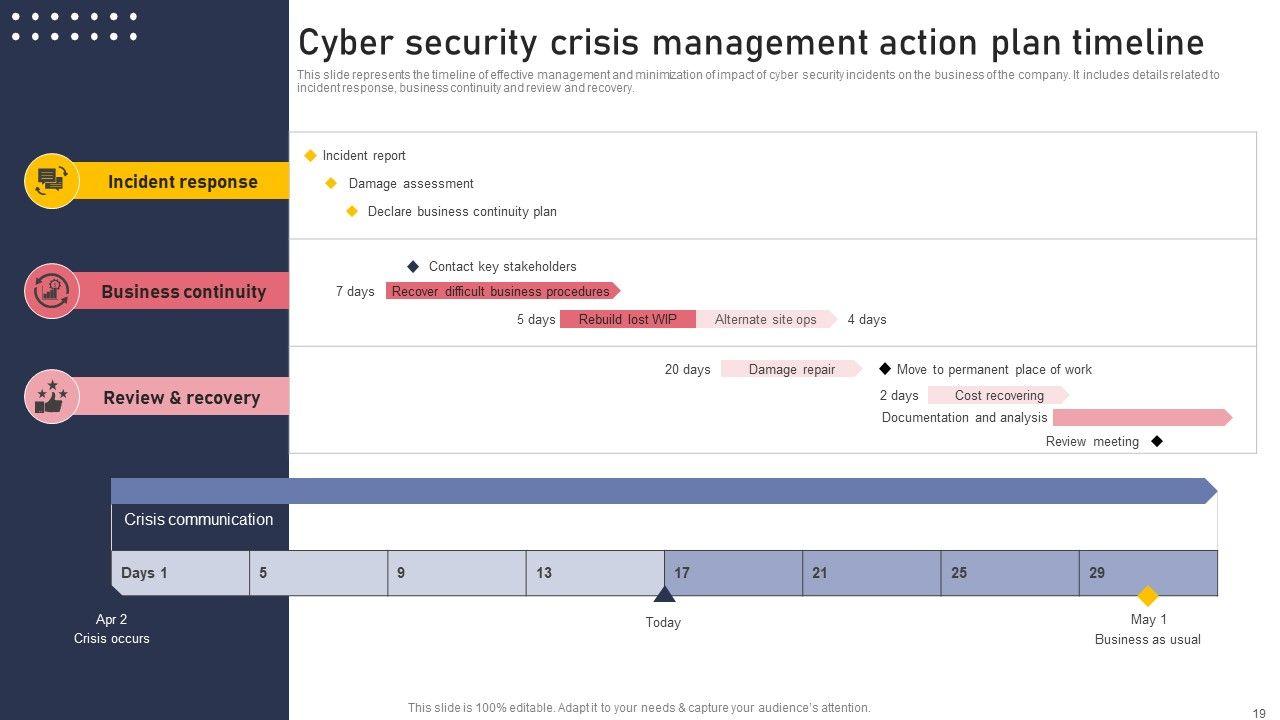Select the Rebuild lost WIP bar
The height and width of the screenshot is (720, 1280).
coord(627,319)
